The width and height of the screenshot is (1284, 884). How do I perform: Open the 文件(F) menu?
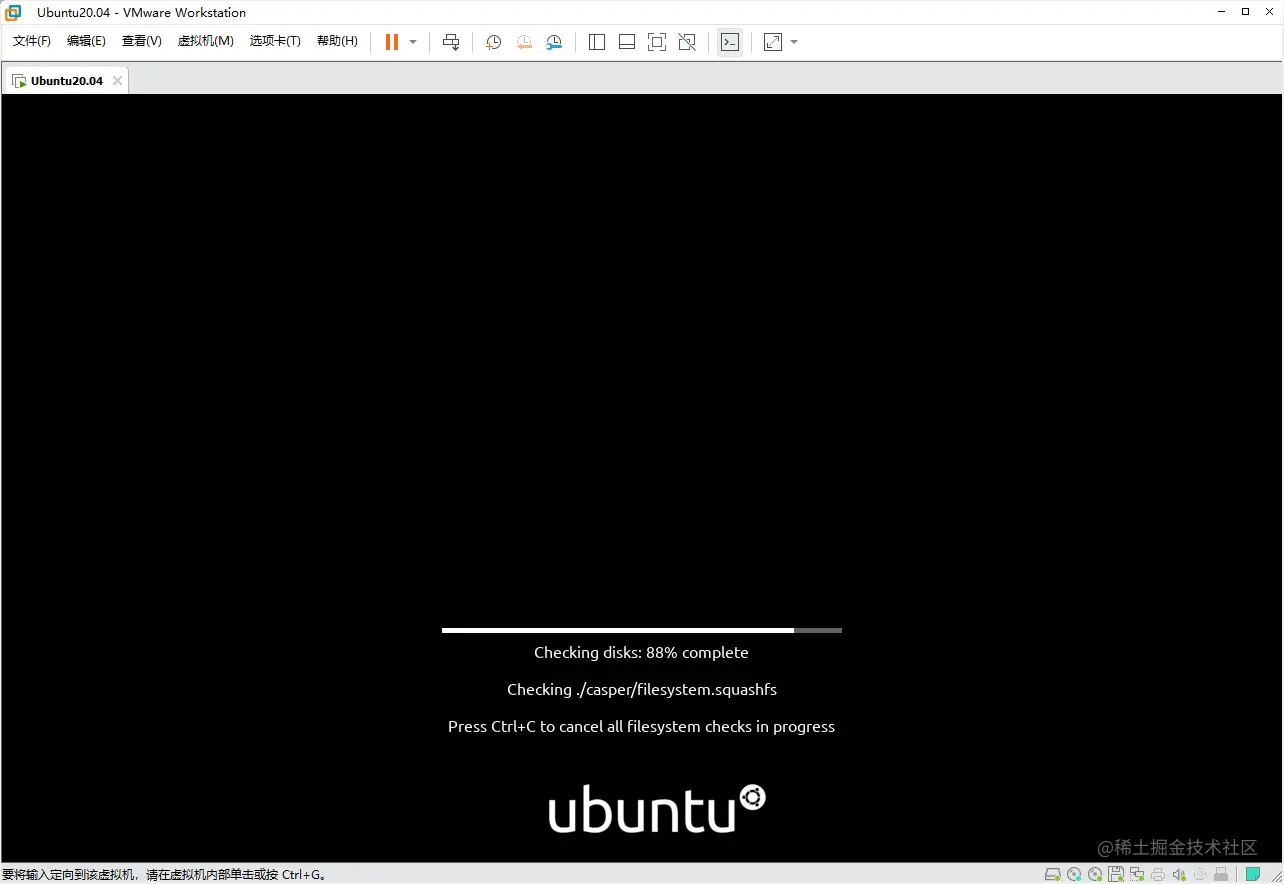coord(32,41)
